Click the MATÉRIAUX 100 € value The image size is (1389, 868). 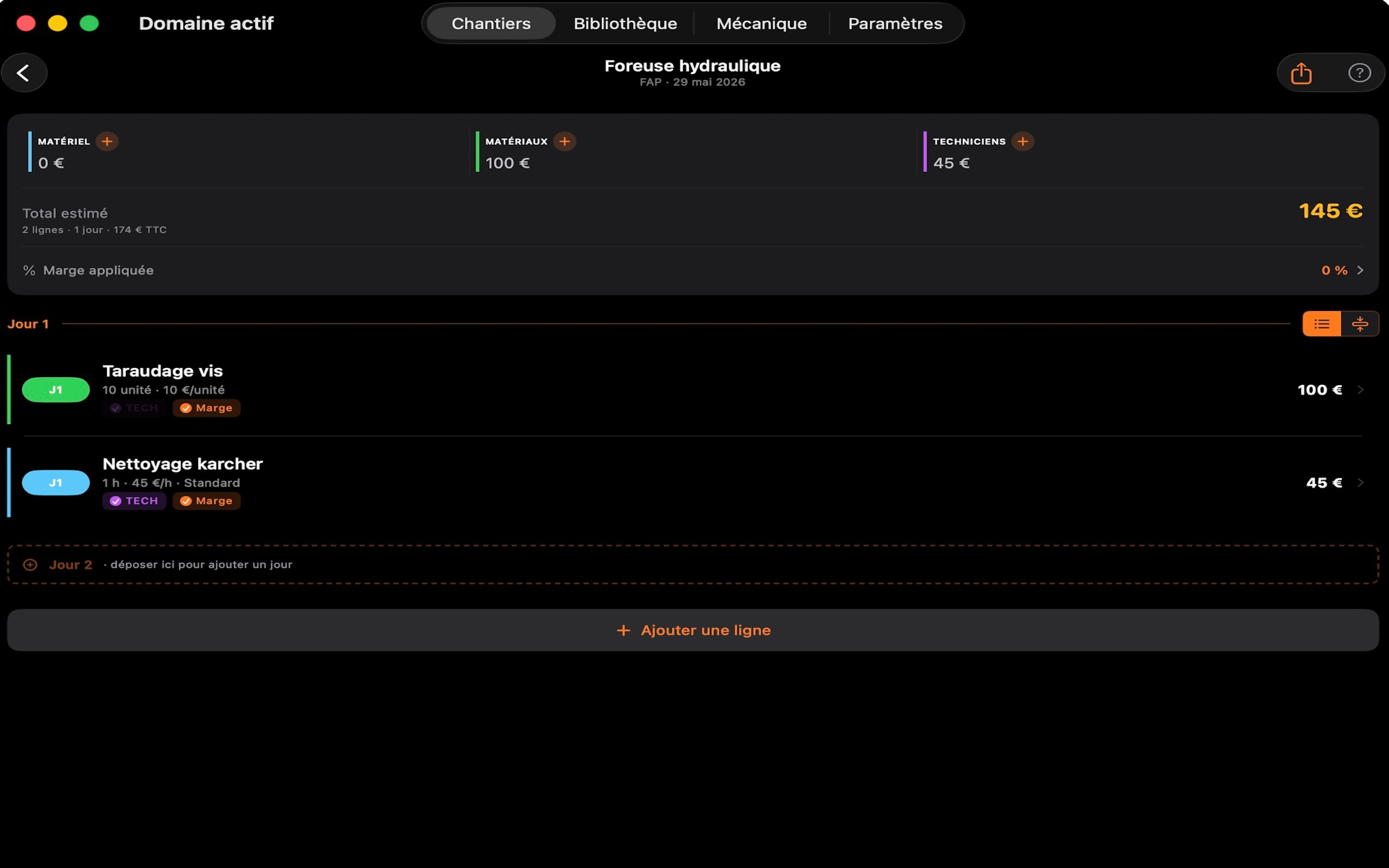(507, 163)
